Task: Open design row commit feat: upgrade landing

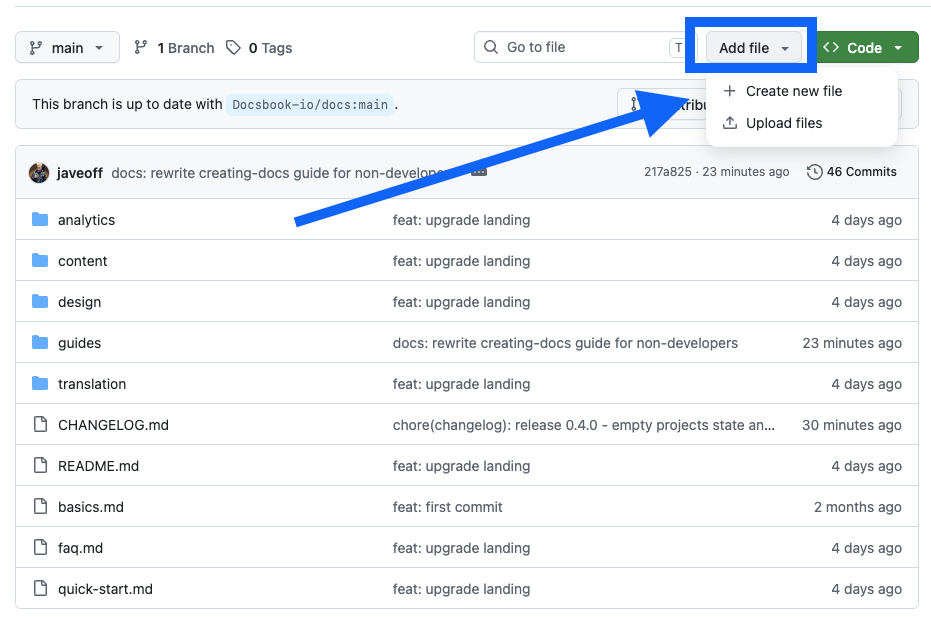Action: click(x=461, y=302)
